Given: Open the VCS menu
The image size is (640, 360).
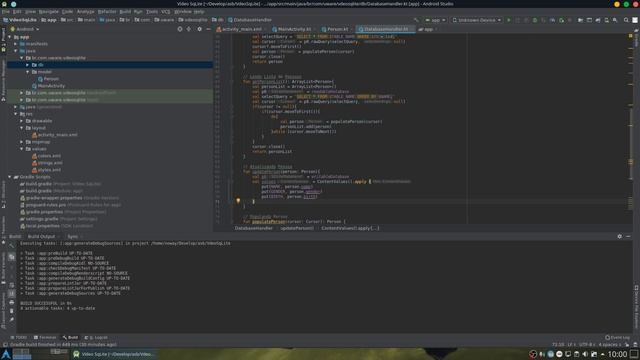Looking at the screenshot, I should click(x=165, y=12).
